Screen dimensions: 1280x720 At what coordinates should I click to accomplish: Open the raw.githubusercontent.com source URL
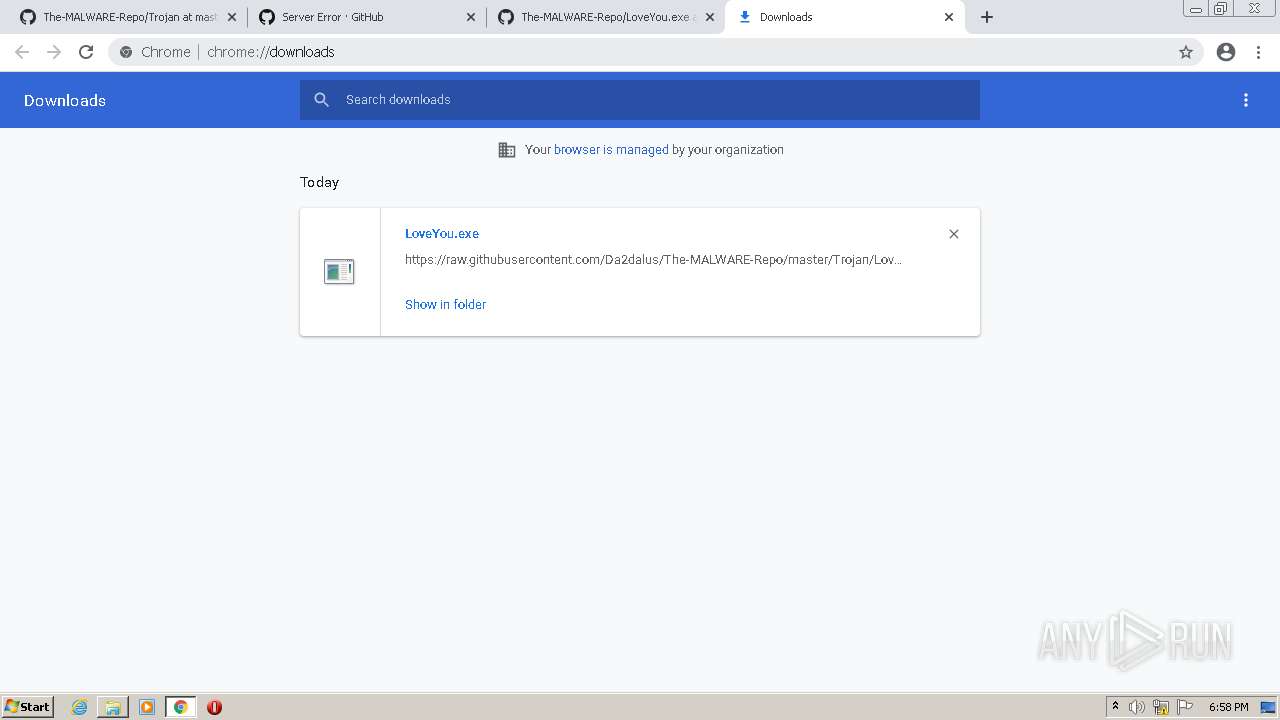pyautogui.click(x=653, y=260)
